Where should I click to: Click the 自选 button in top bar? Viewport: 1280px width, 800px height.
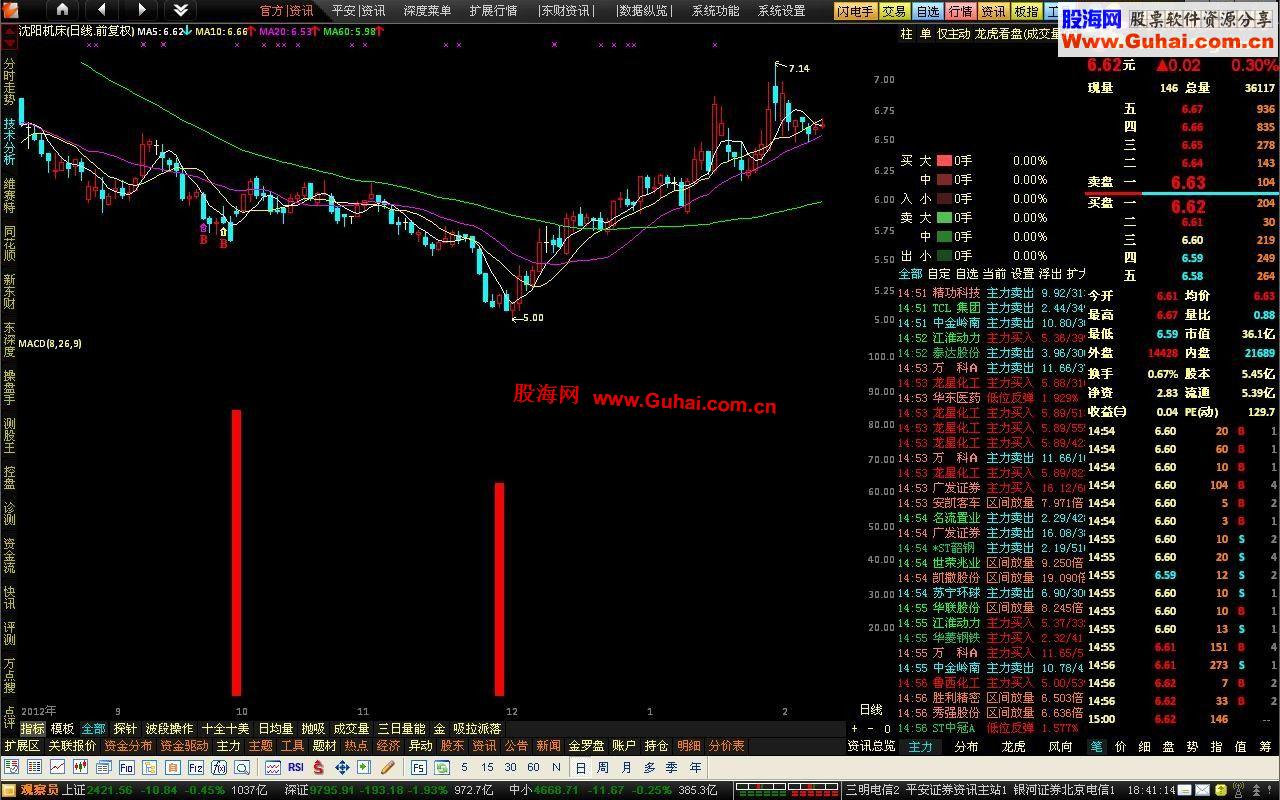coord(927,11)
